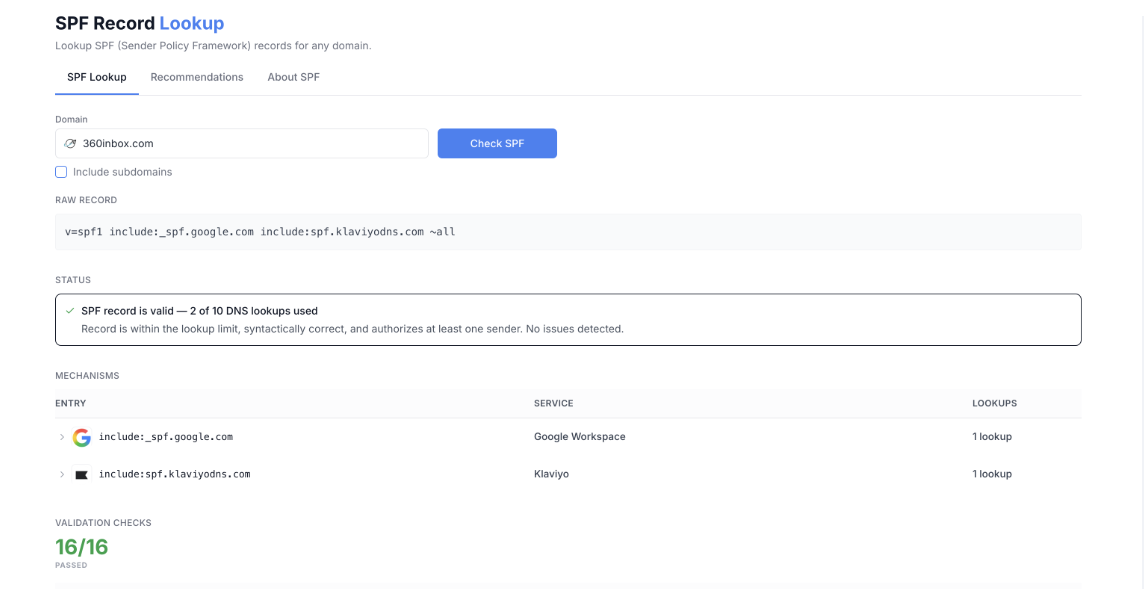Click the 1 lookup value for Klaviyo
The height and width of the screenshot is (589, 1144).
tap(992, 474)
